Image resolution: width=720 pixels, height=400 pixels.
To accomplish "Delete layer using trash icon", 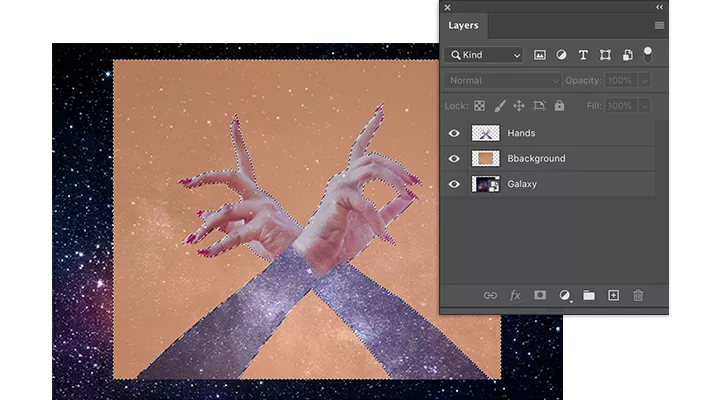I will click(638, 295).
